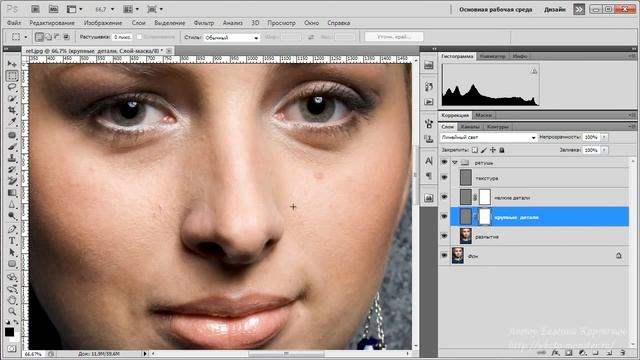Select the 'крупные детали' layer mask thumbnail
This screenshot has width=640, height=360.
(x=484, y=216)
